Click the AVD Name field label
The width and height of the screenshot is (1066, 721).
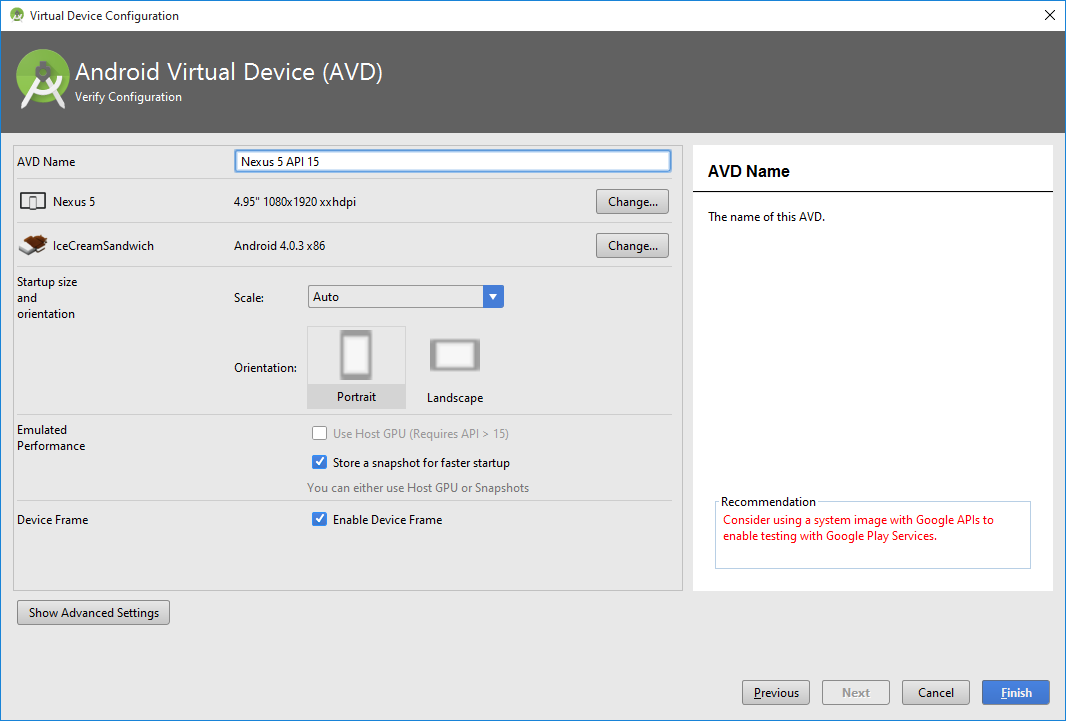[46, 162]
